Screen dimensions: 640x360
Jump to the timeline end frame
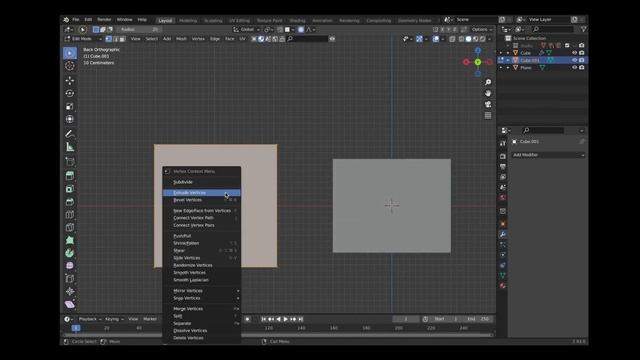(x=300, y=319)
